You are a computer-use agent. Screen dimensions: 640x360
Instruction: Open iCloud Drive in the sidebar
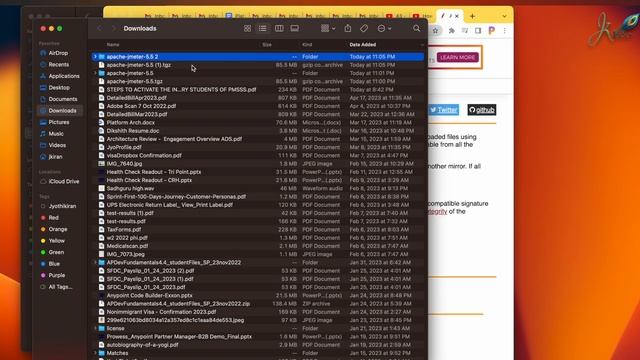tap(63, 181)
